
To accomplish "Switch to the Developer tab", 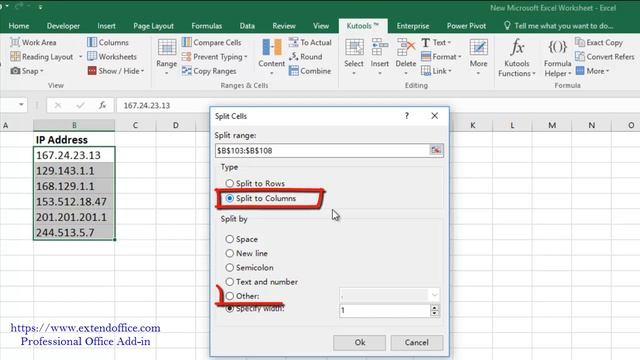I will click(x=63, y=26).
